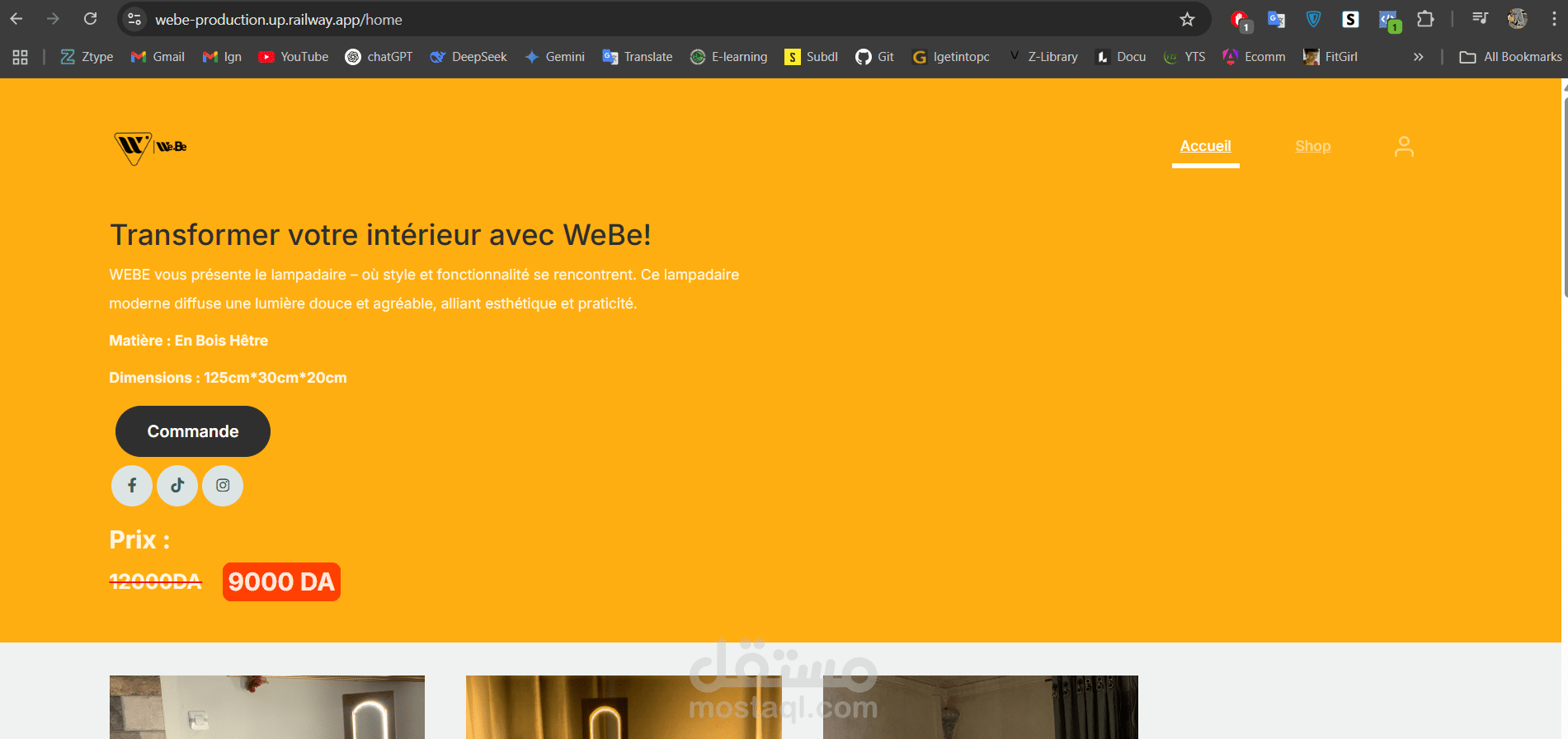Click the Matière : En Bois Hêtre text

(188, 341)
